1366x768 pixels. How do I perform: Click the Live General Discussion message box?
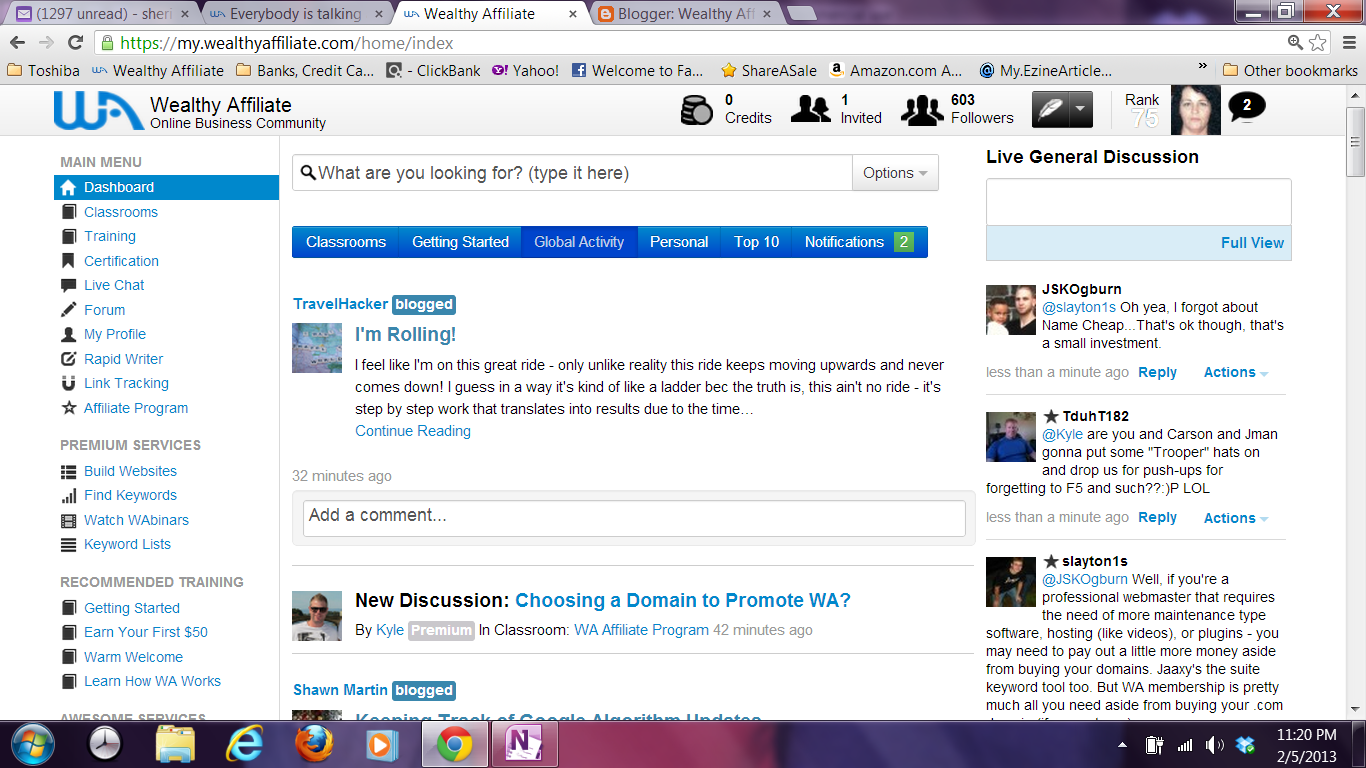pyautogui.click(x=1138, y=202)
